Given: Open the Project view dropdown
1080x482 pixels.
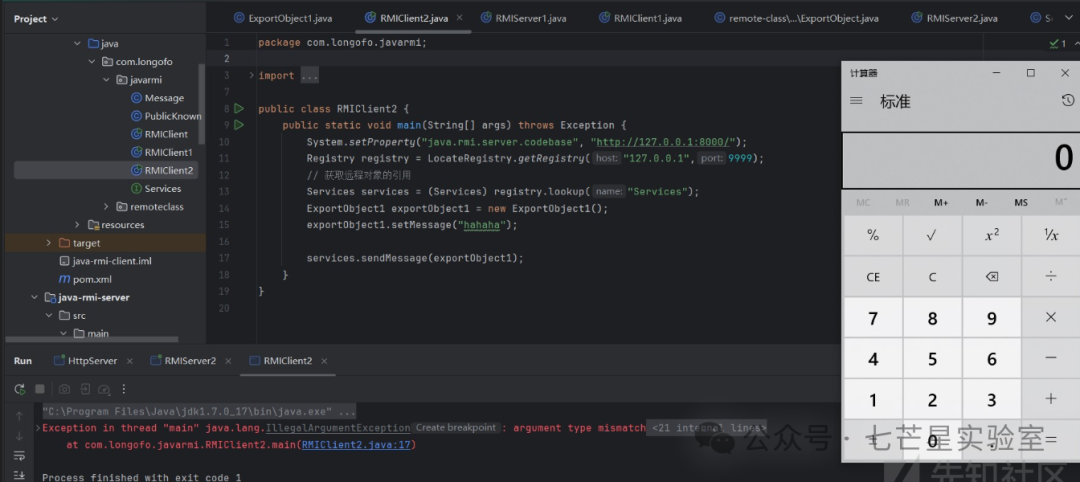Looking at the screenshot, I should click(x=36, y=19).
